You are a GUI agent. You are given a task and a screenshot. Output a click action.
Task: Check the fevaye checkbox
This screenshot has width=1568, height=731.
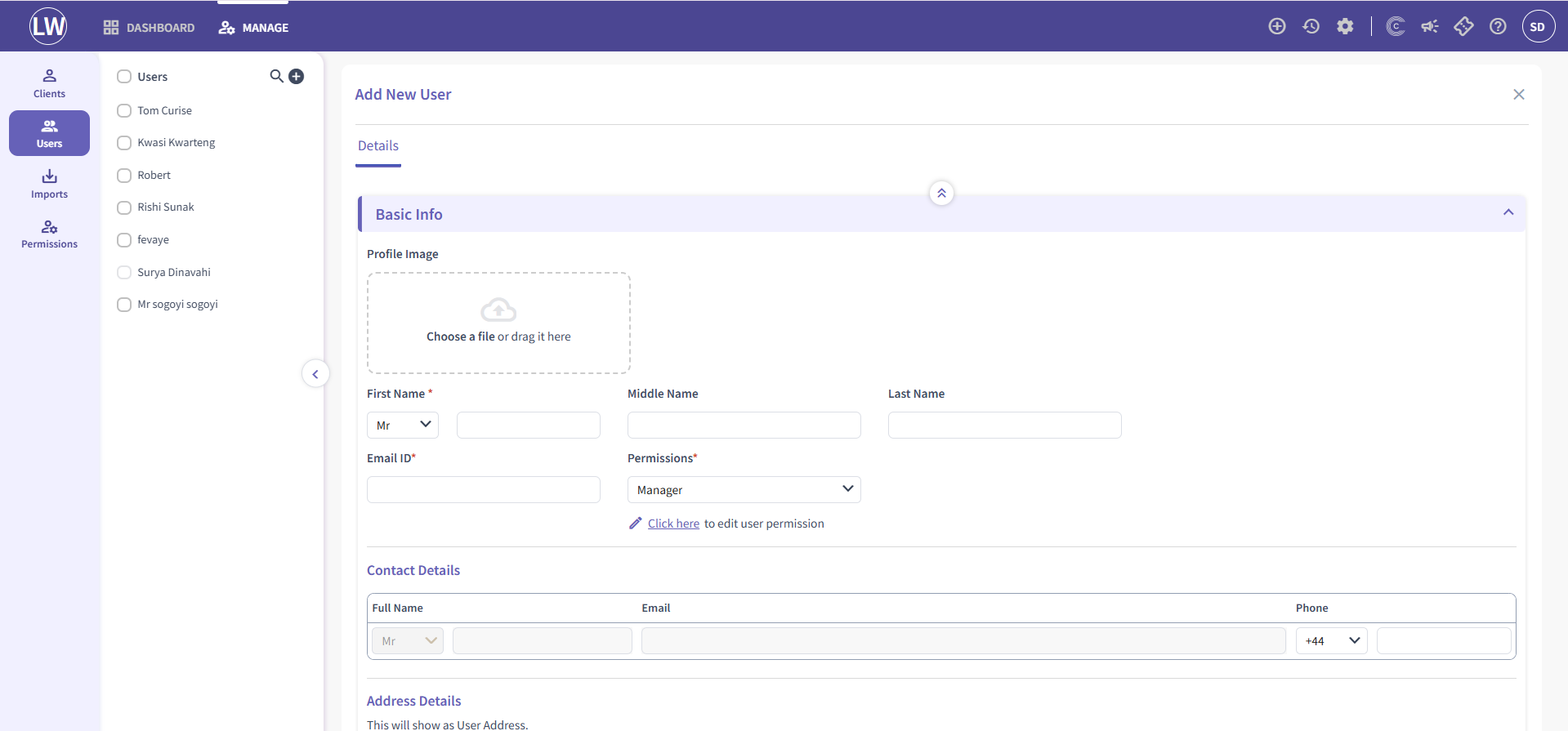click(x=124, y=240)
